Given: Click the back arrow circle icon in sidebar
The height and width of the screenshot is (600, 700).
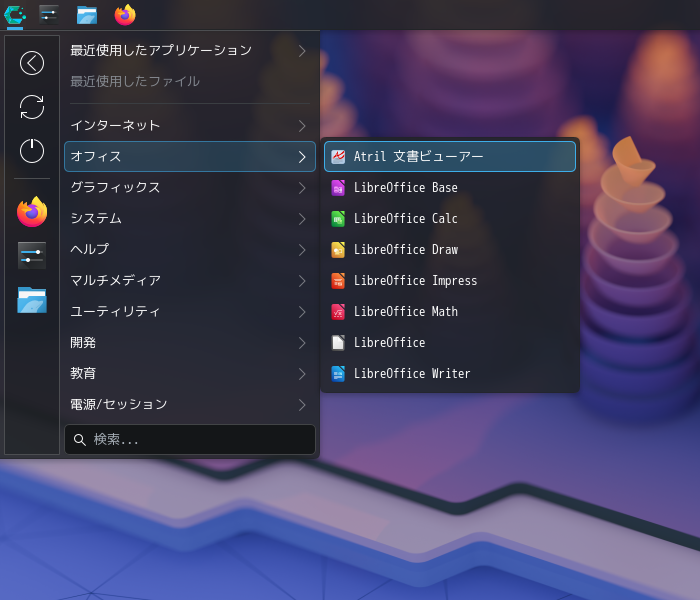Looking at the screenshot, I should pos(32,63).
